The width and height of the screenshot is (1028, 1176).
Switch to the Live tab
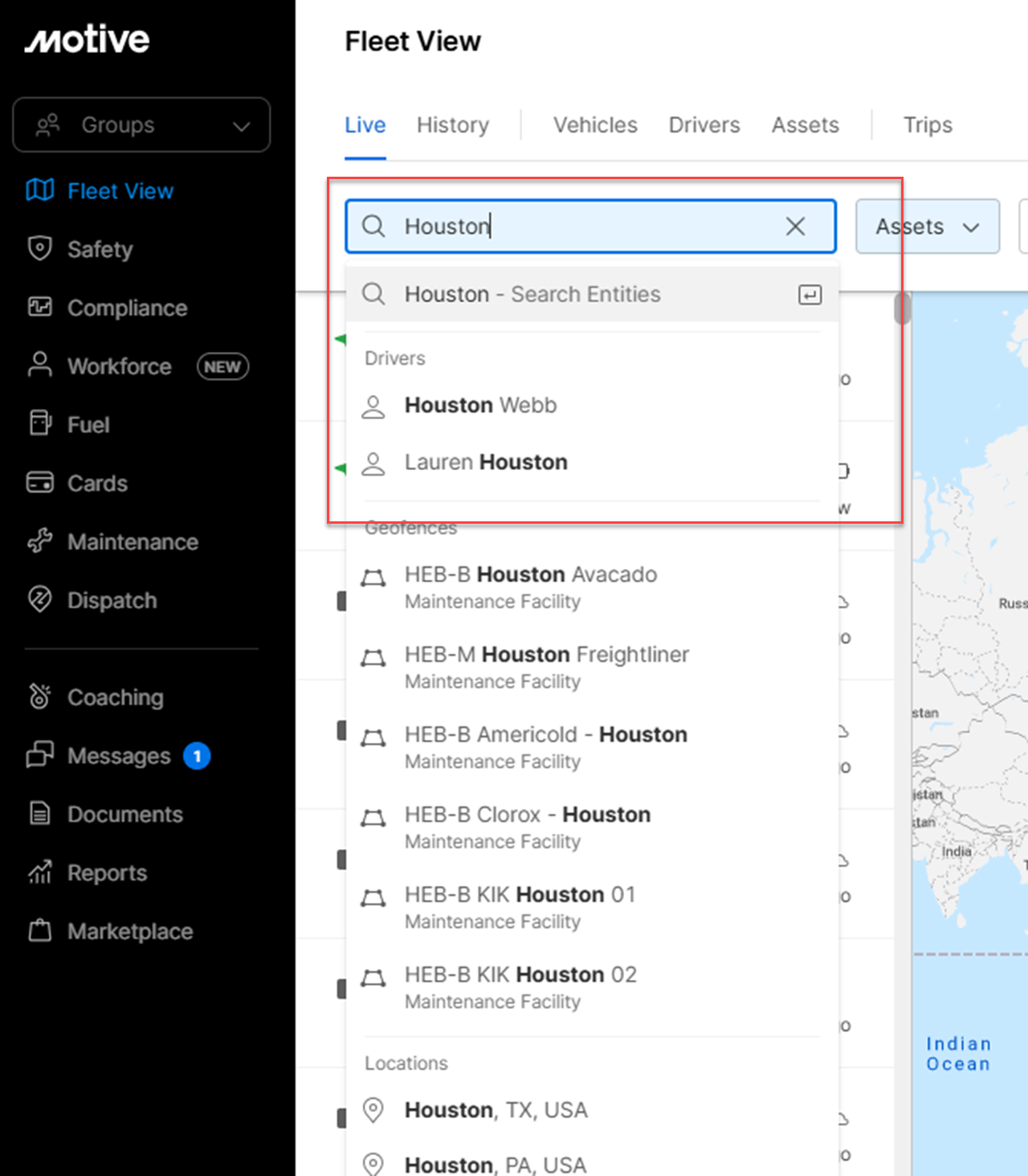coord(365,125)
